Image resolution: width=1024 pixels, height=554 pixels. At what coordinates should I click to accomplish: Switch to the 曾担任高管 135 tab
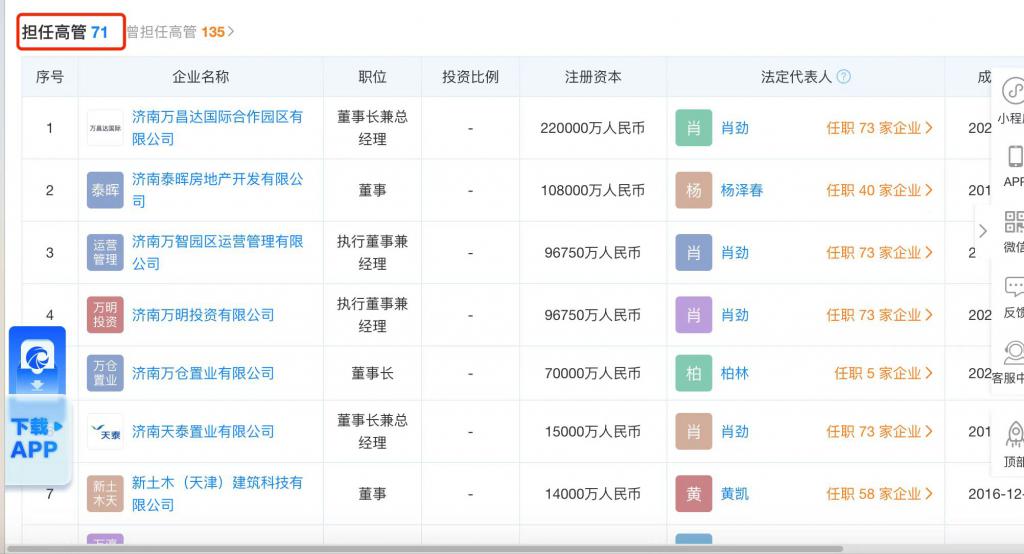(x=178, y=32)
